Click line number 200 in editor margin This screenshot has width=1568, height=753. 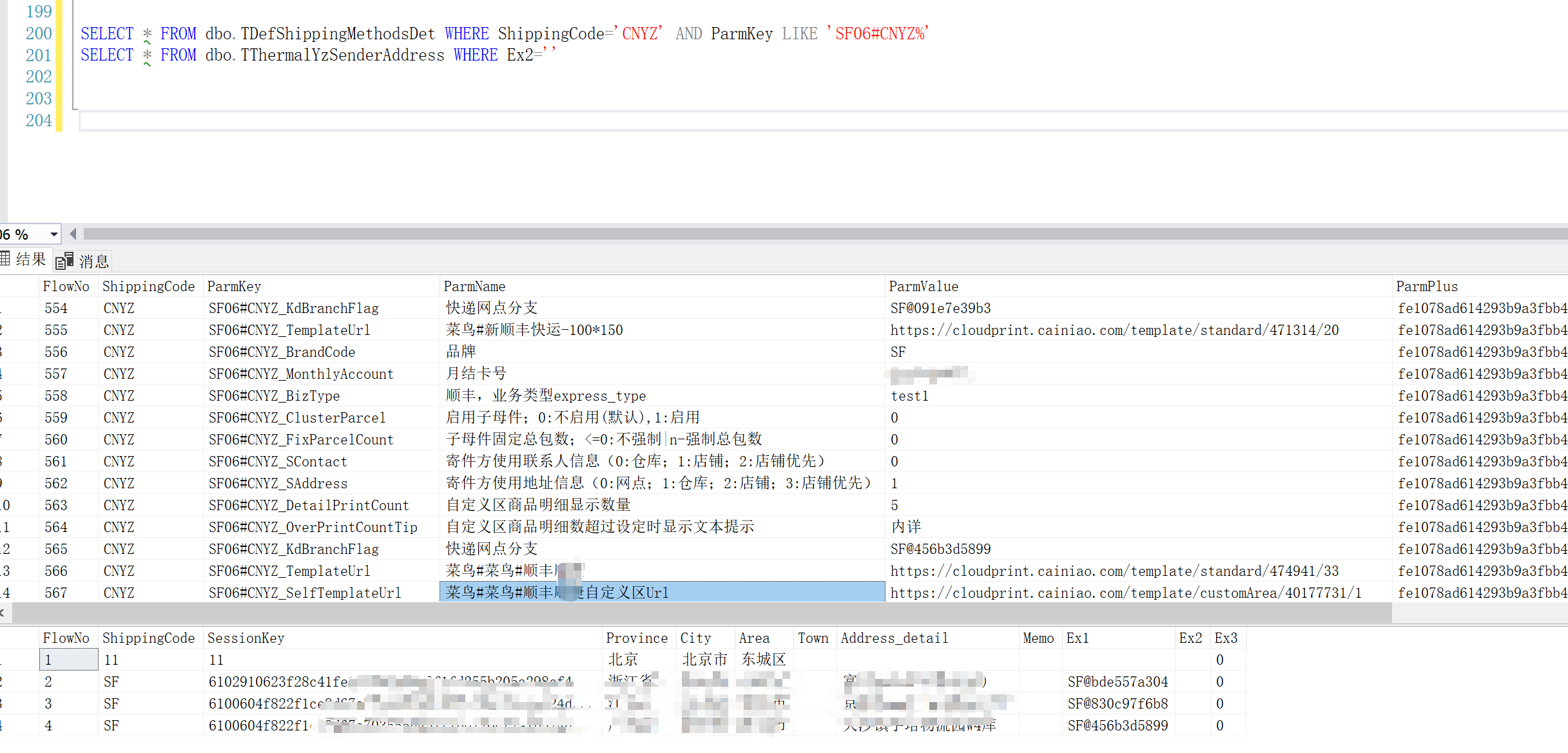[39, 33]
